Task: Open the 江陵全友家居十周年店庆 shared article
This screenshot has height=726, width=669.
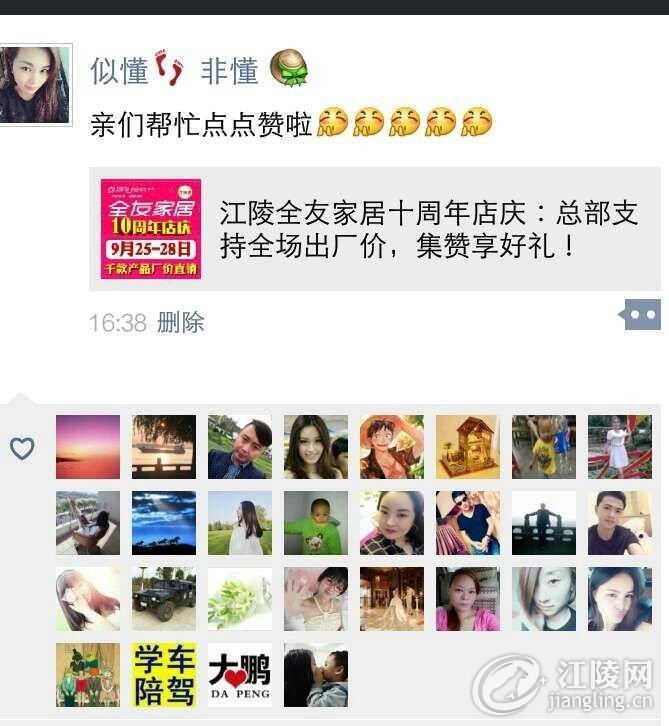Action: pyautogui.click(x=375, y=229)
